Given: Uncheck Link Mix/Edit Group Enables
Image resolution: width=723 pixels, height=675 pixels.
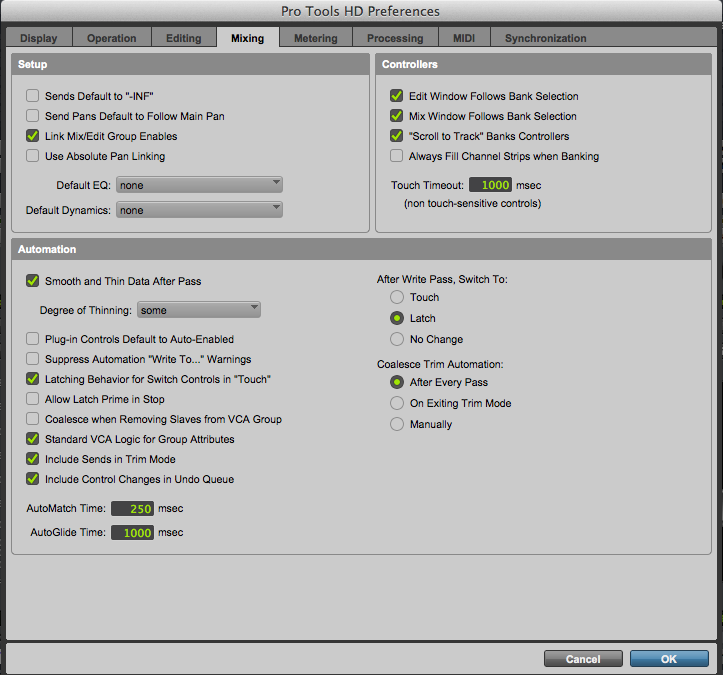Looking at the screenshot, I should pos(33,136).
